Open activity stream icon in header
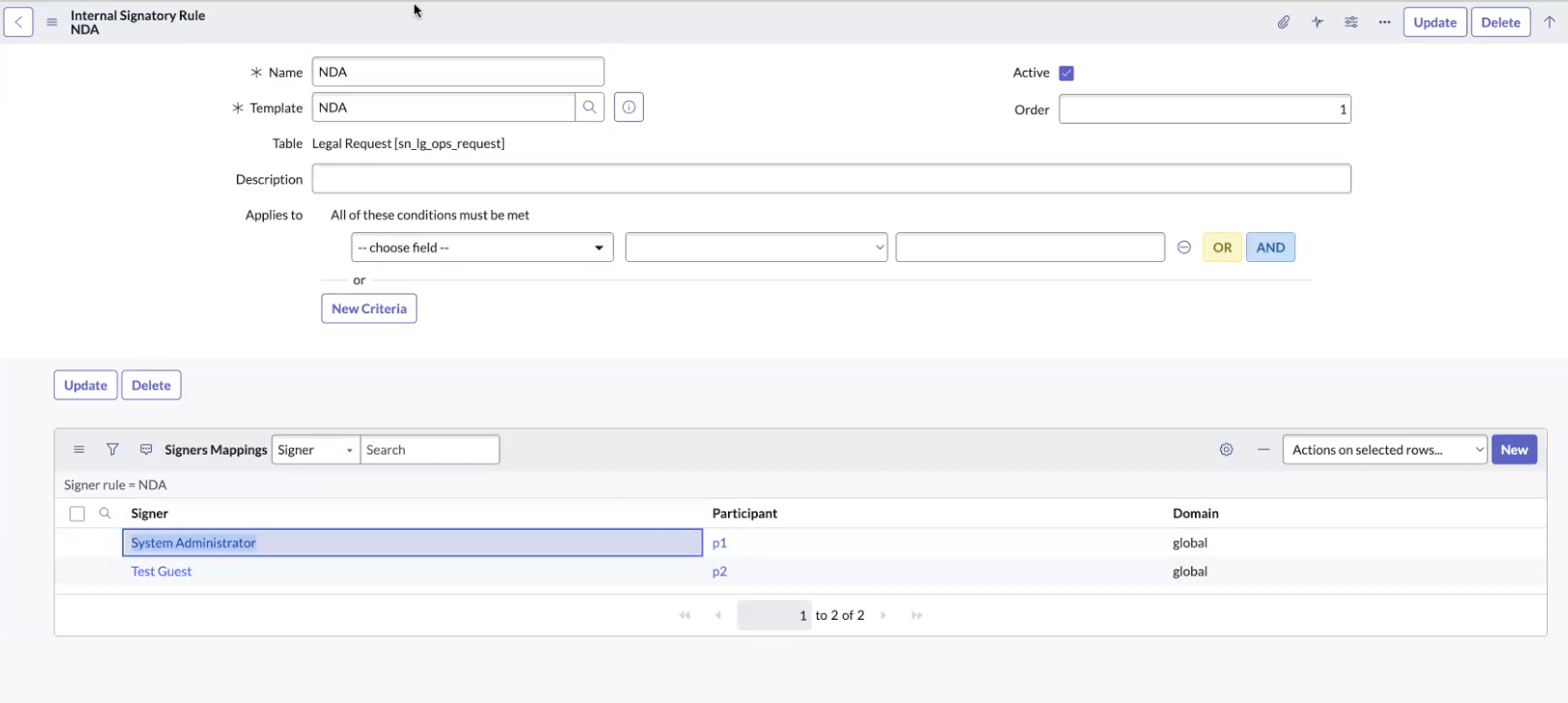1568x703 pixels. (1318, 22)
